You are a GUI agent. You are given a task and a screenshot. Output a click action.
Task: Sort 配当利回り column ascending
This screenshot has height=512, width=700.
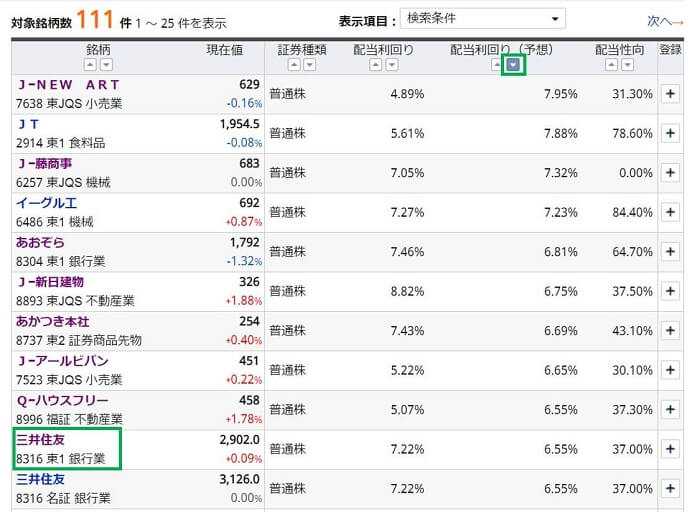point(376,65)
